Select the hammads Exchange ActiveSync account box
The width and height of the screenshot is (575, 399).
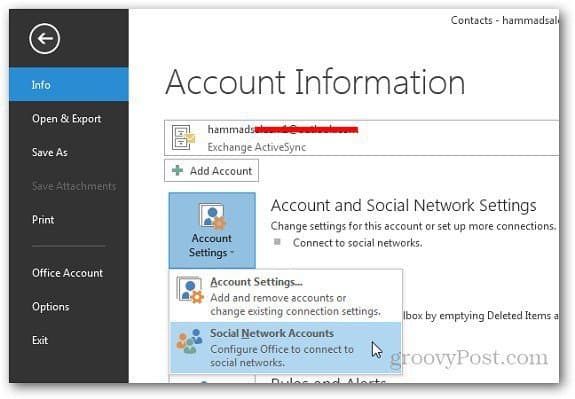click(x=362, y=138)
